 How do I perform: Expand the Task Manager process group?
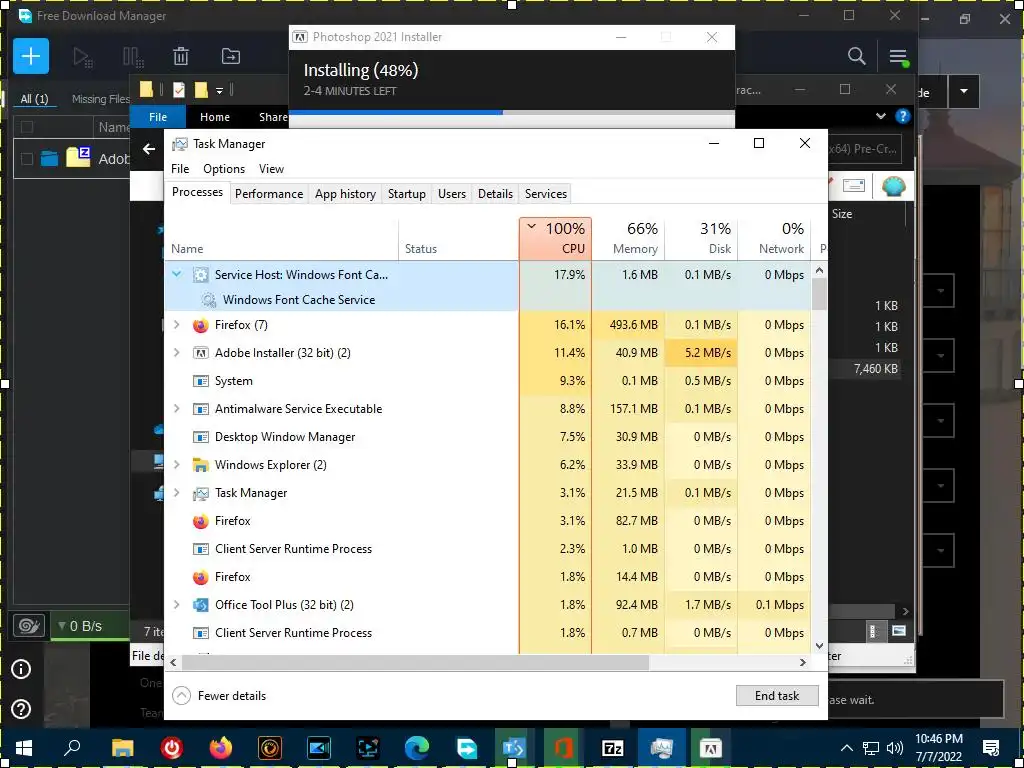click(177, 493)
